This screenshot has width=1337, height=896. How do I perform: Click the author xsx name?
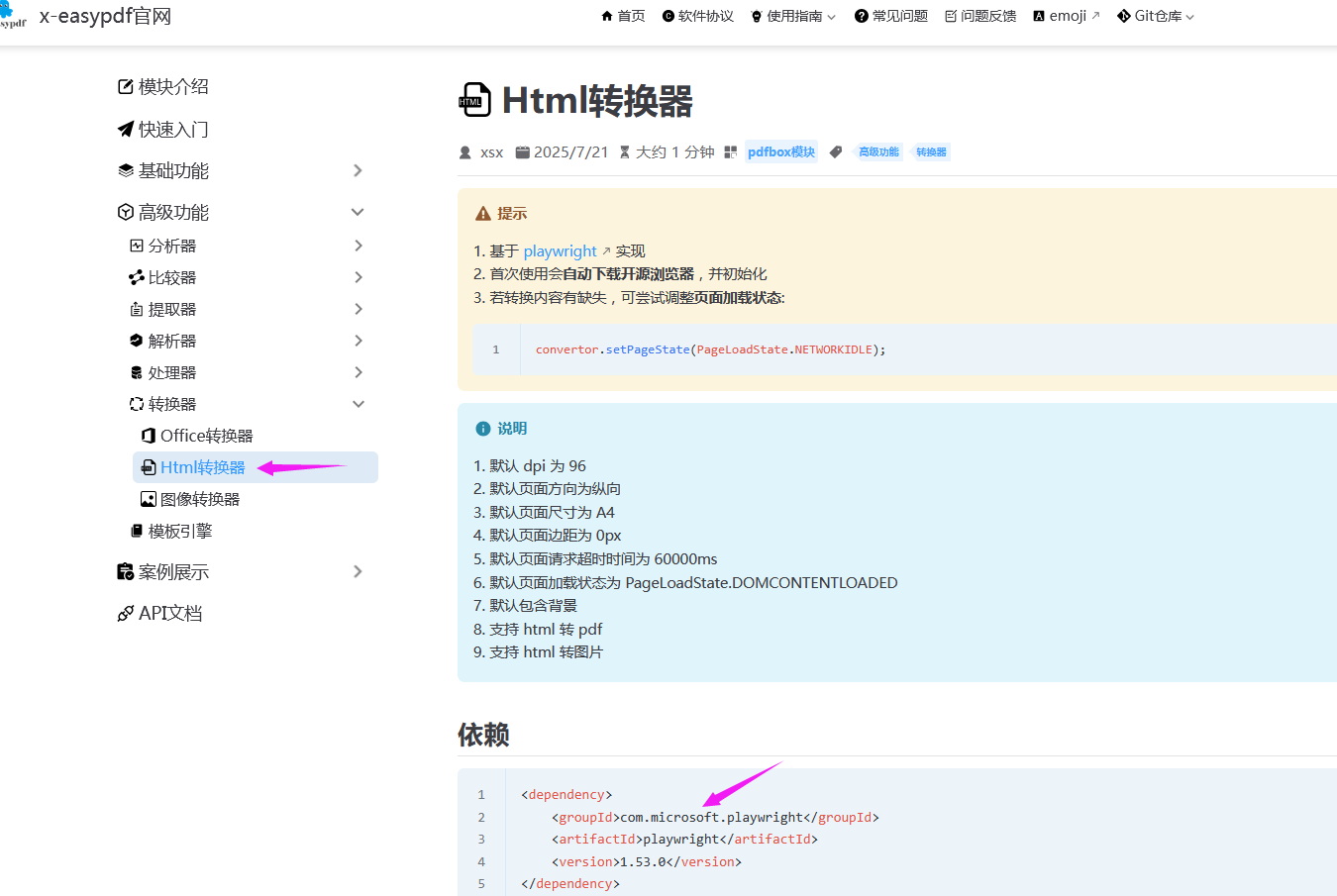pos(492,152)
